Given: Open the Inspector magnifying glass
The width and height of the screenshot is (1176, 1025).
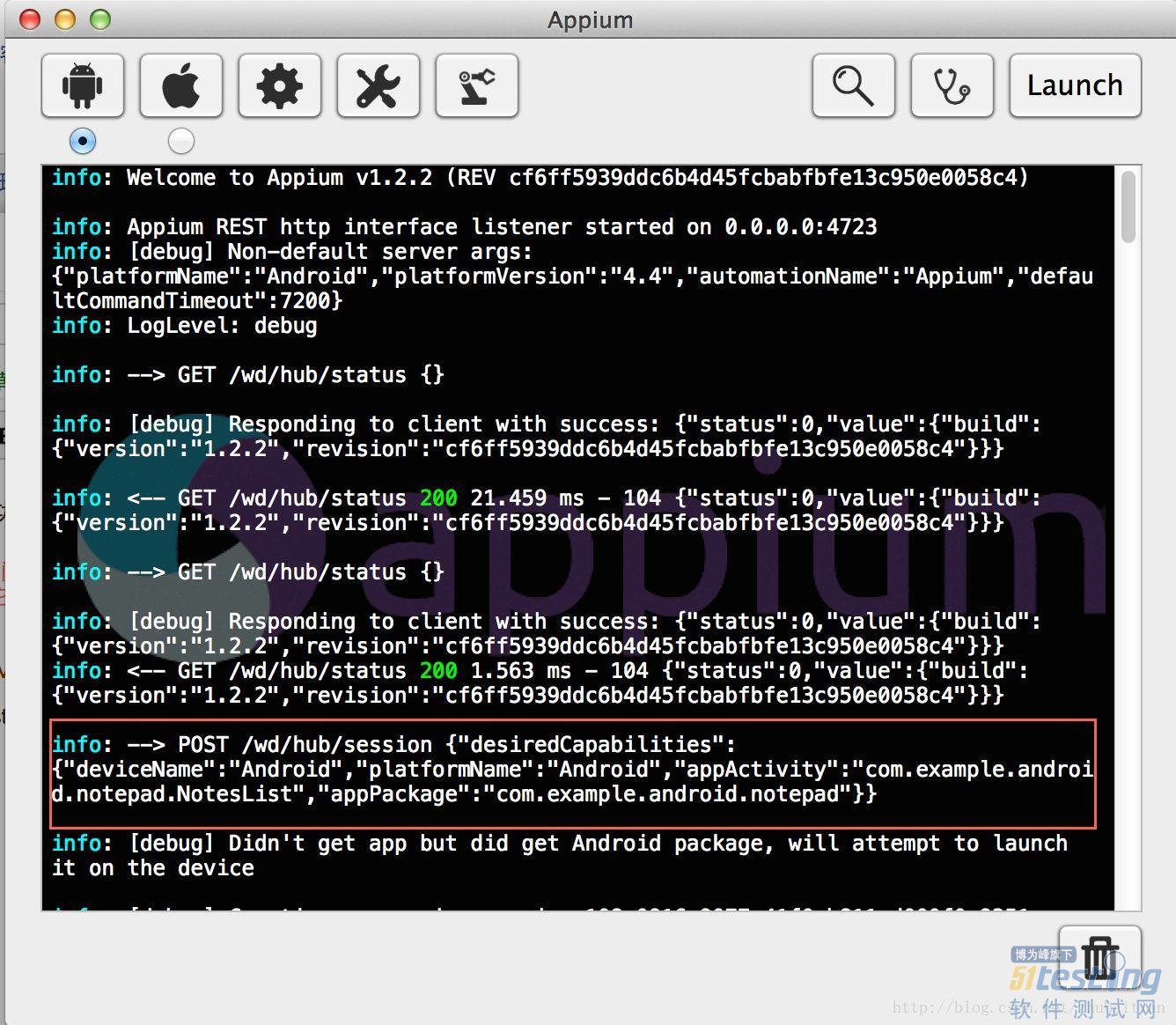Looking at the screenshot, I should (854, 85).
